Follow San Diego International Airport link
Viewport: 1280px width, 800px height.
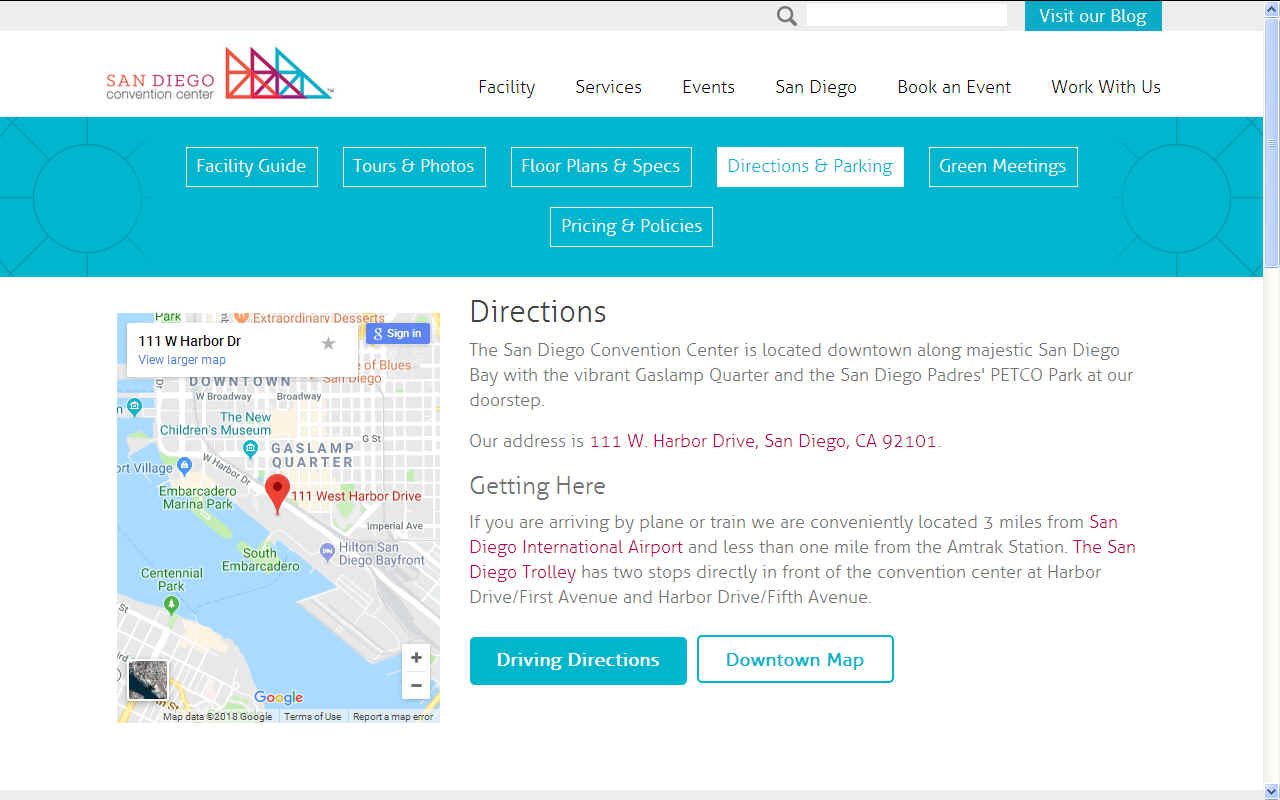click(x=794, y=534)
